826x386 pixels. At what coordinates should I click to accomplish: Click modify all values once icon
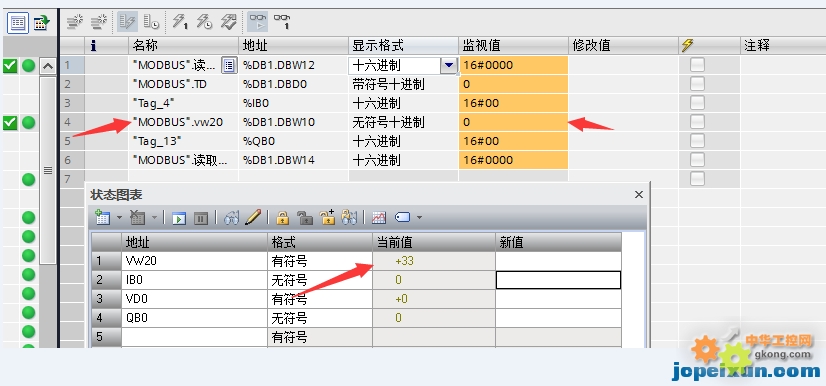point(180,22)
